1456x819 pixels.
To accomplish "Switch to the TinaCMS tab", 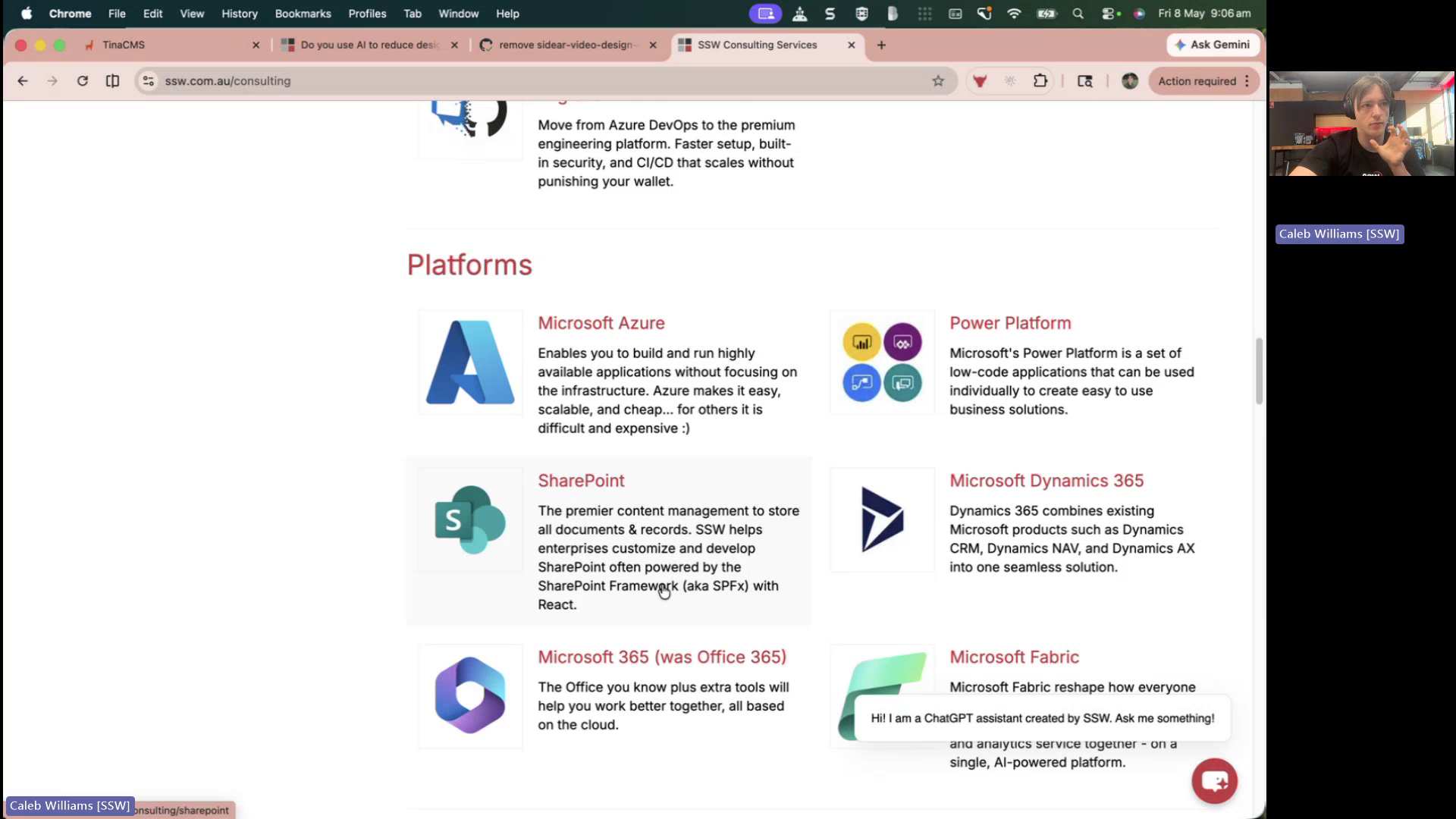I will (x=171, y=45).
